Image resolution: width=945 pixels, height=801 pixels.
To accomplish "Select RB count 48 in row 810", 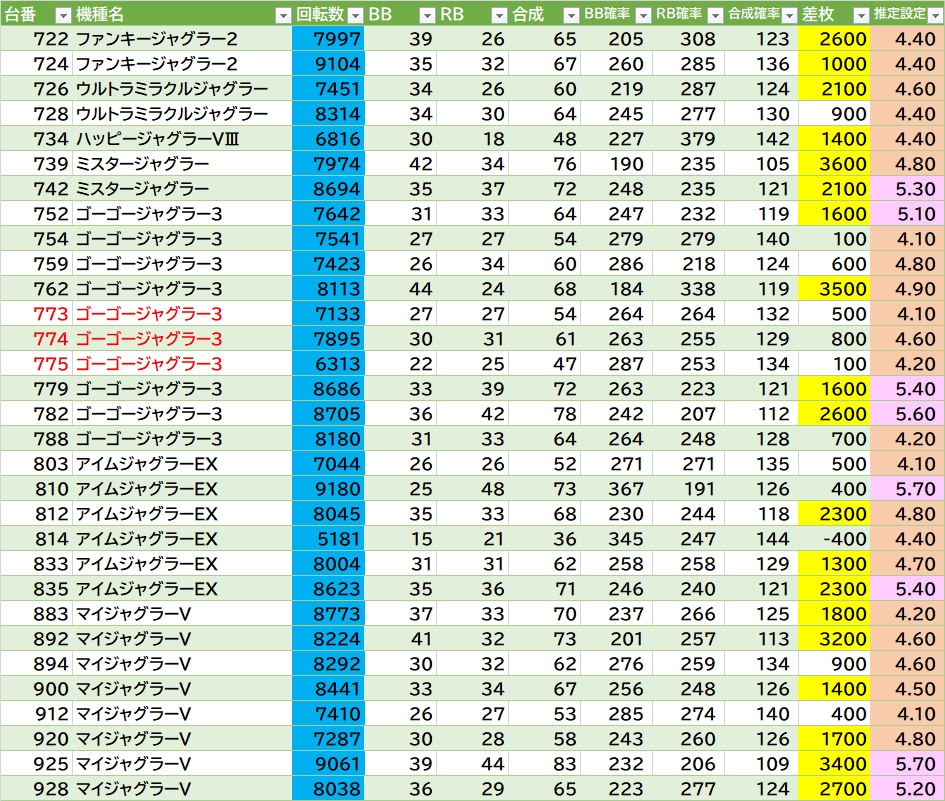I will 472,489.
